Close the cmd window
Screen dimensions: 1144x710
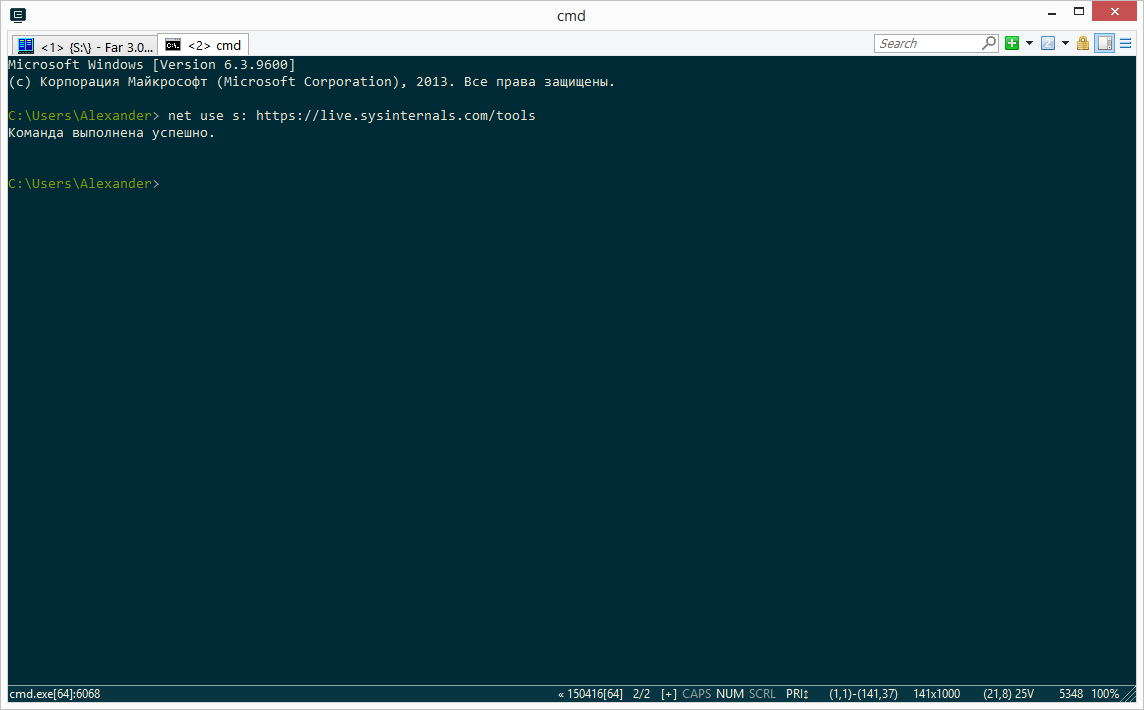[x=1115, y=12]
